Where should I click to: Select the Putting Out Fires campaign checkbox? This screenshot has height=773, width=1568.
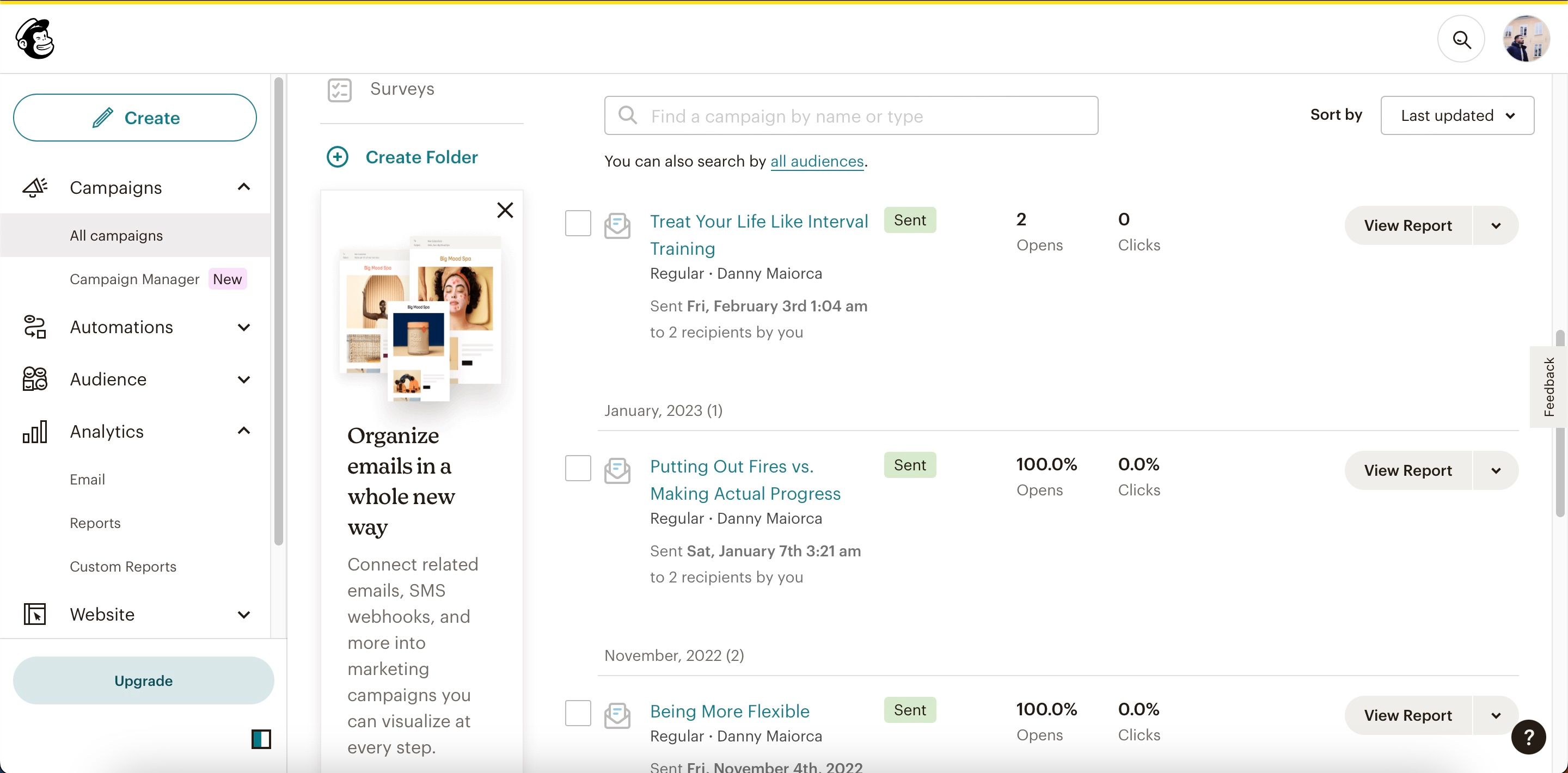[x=578, y=468]
